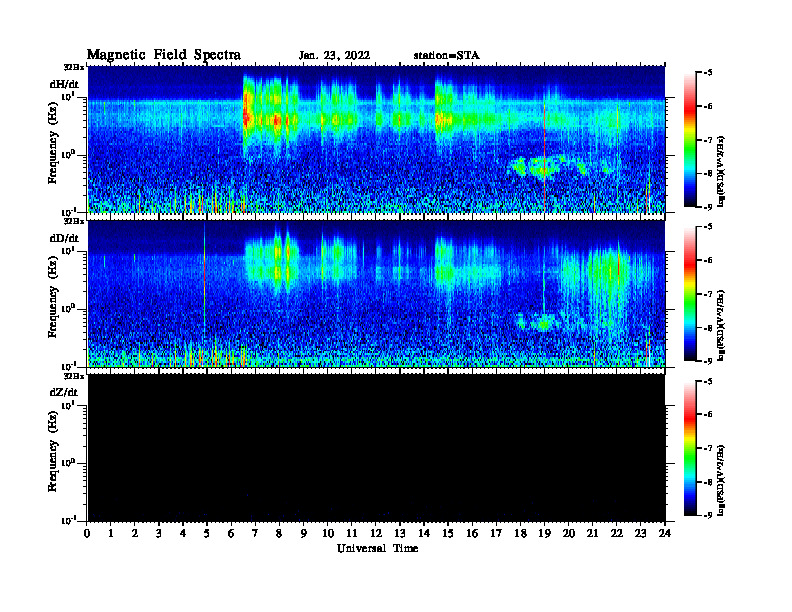Image resolution: width=792 pixels, height=612 pixels.
Task: Click hour "14" on the Universal Time axis
Action: pos(424,533)
